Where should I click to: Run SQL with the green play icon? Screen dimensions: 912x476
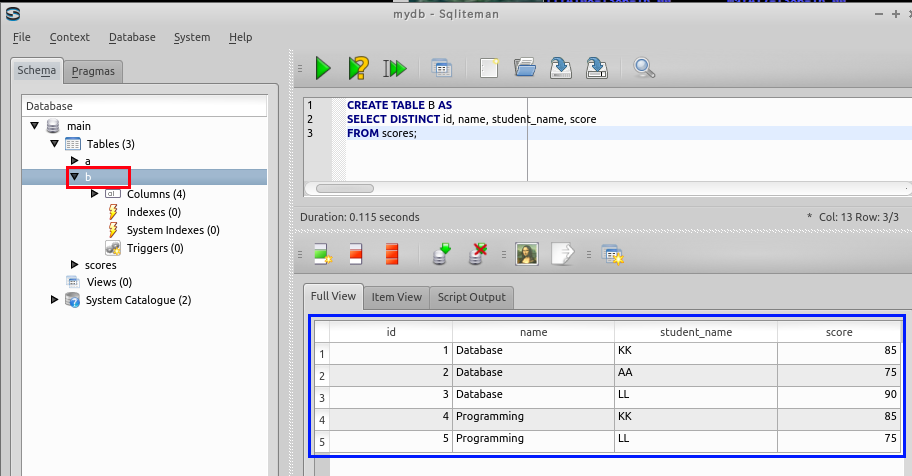(x=323, y=68)
